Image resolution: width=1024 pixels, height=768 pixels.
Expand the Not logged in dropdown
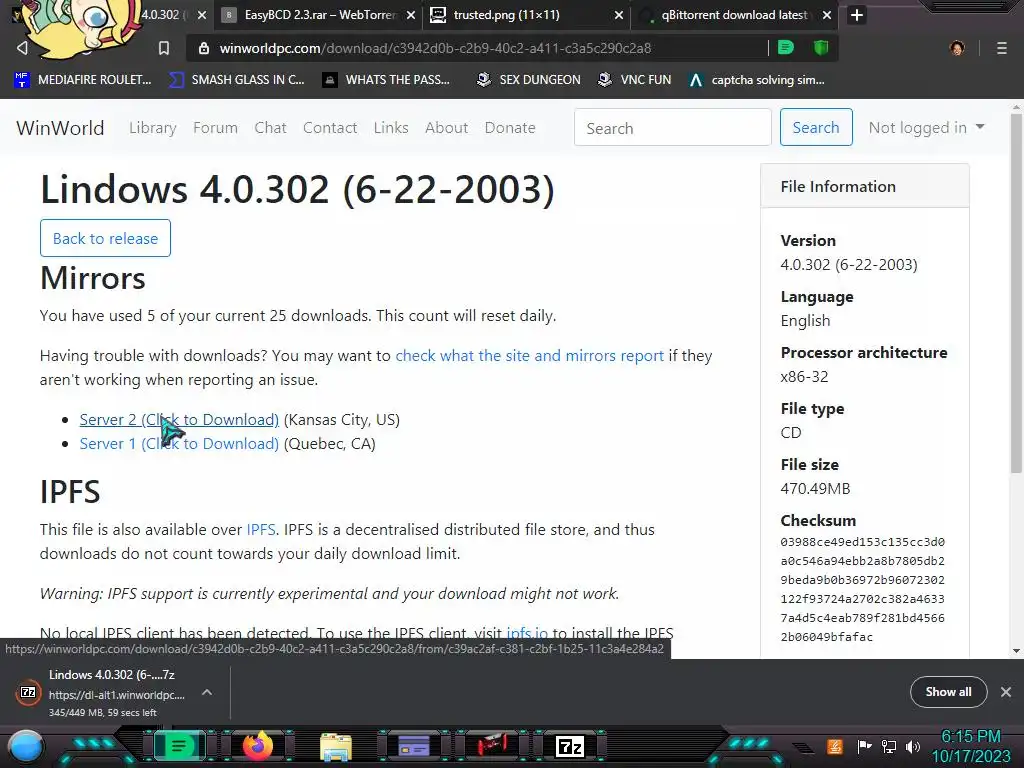tap(926, 127)
